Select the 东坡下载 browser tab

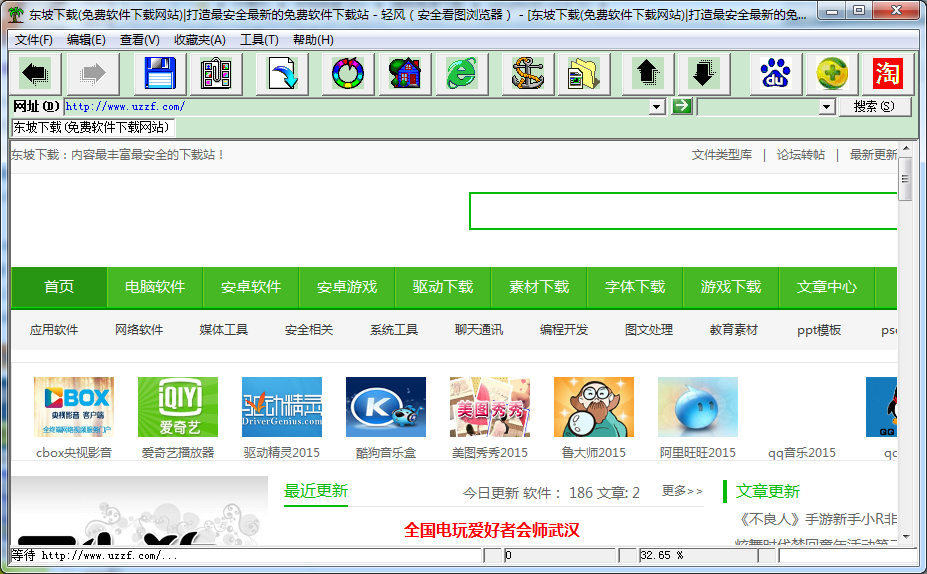click(93, 127)
